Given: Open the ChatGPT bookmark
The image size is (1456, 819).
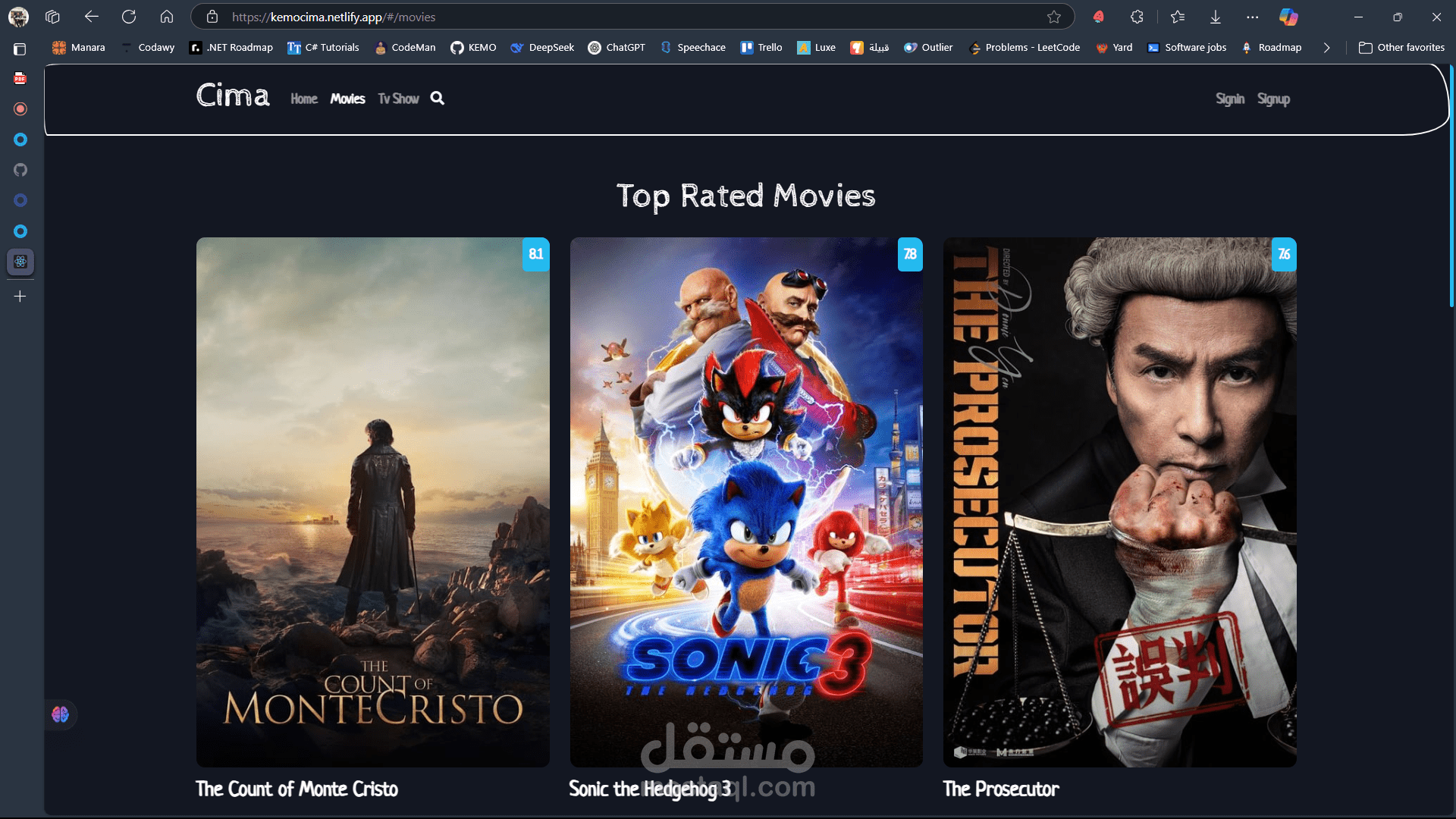Looking at the screenshot, I should pyautogui.click(x=617, y=47).
